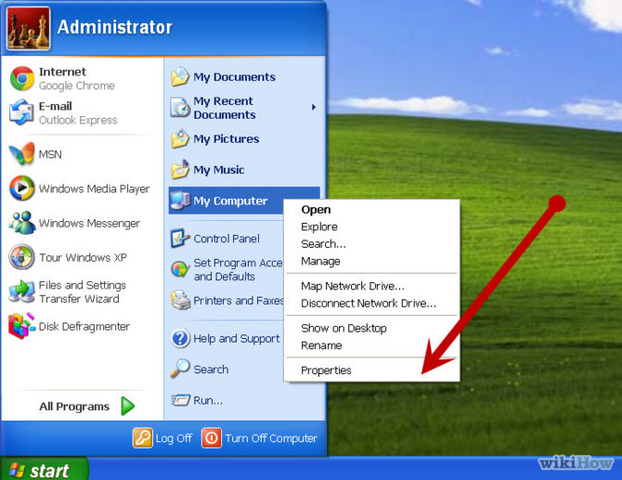Click the red Turn Off Computer icon
Viewport: 622px width, 480px height.
pos(211,438)
